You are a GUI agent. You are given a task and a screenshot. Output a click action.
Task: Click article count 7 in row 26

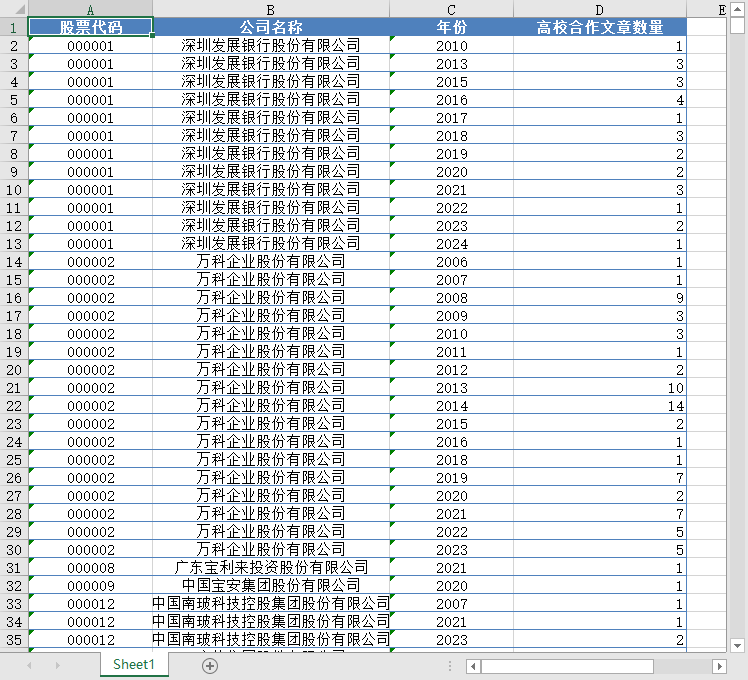point(600,478)
